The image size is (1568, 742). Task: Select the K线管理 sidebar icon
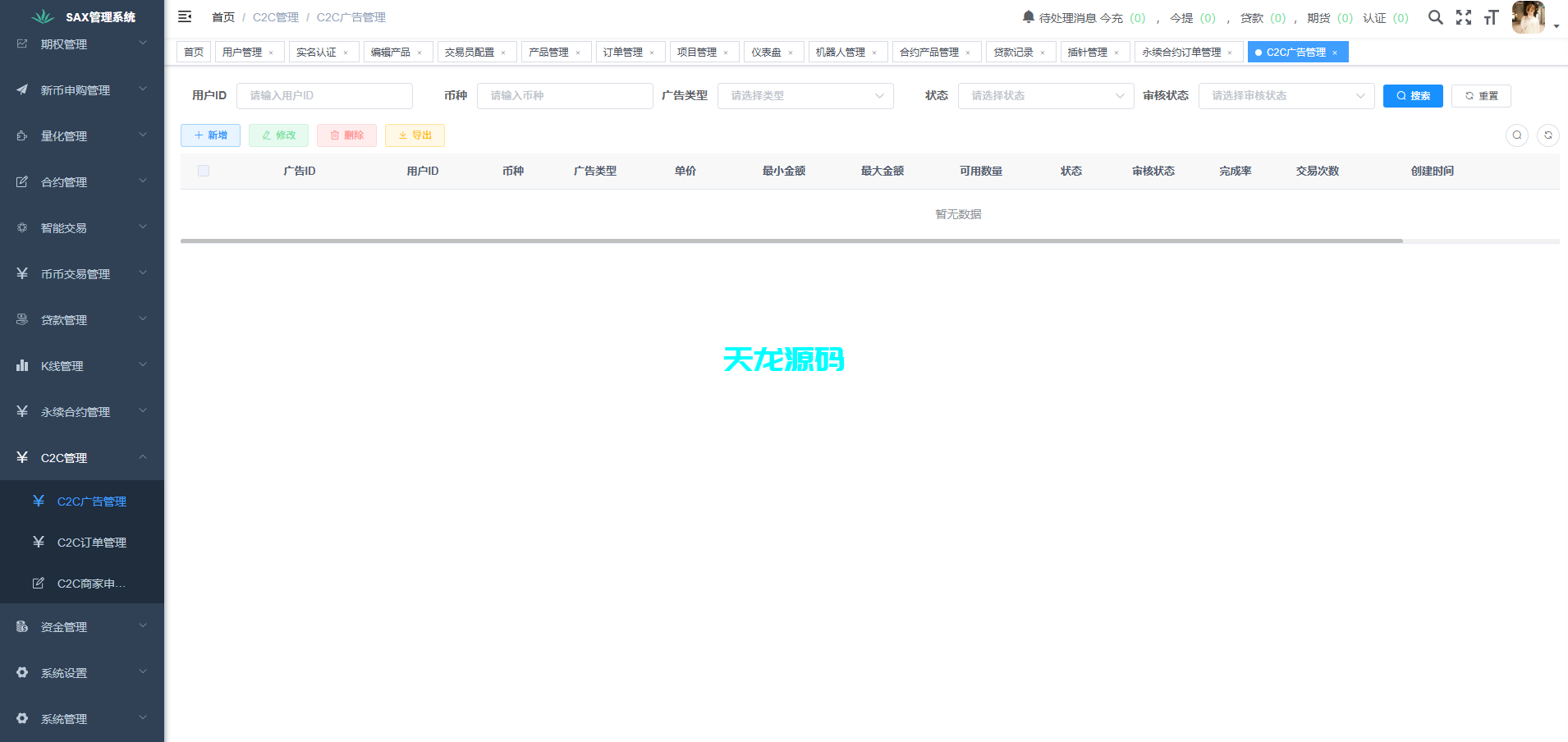click(x=21, y=365)
